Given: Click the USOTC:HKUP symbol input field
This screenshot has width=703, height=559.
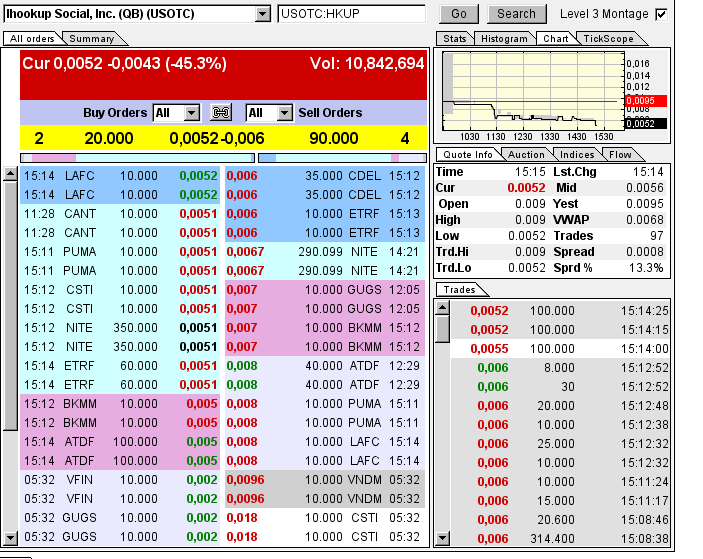Looking at the screenshot, I should click(x=353, y=14).
